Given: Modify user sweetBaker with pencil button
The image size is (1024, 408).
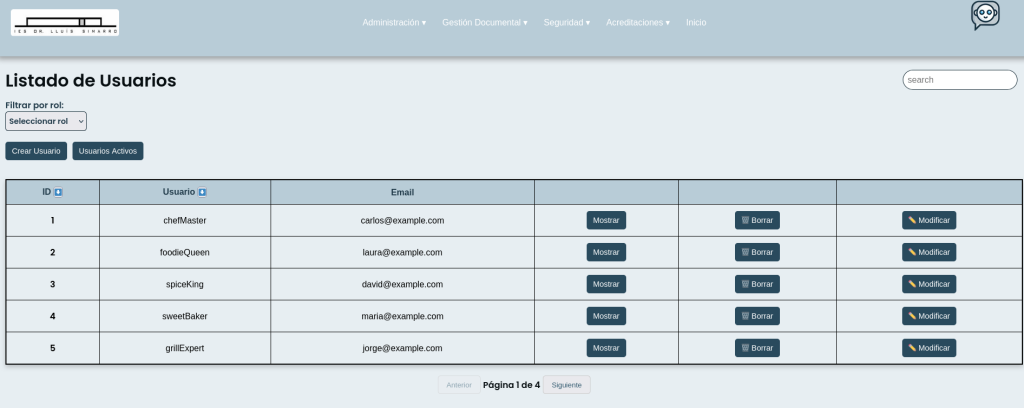Looking at the screenshot, I should (928, 316).
